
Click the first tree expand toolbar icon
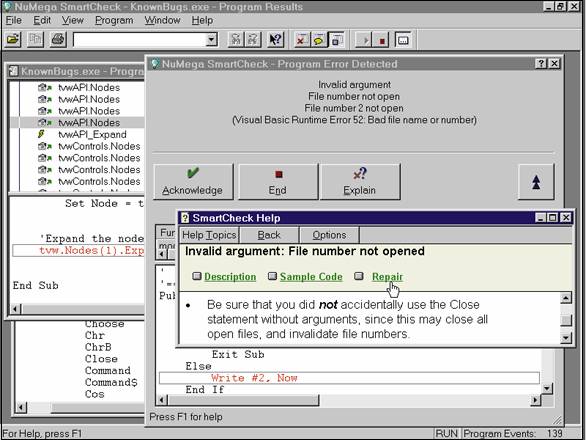pos(236,39)
